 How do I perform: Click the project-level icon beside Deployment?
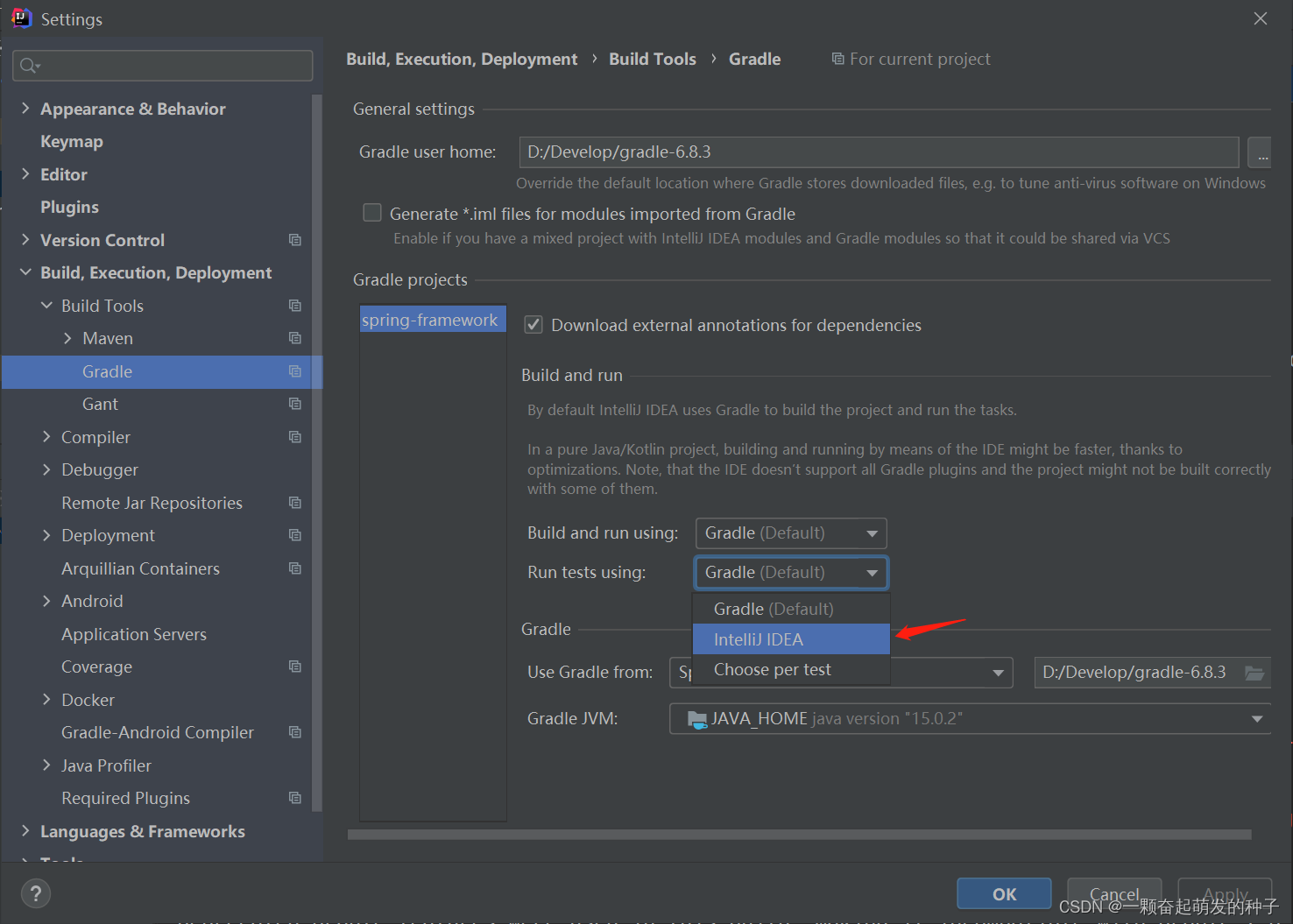295,535
